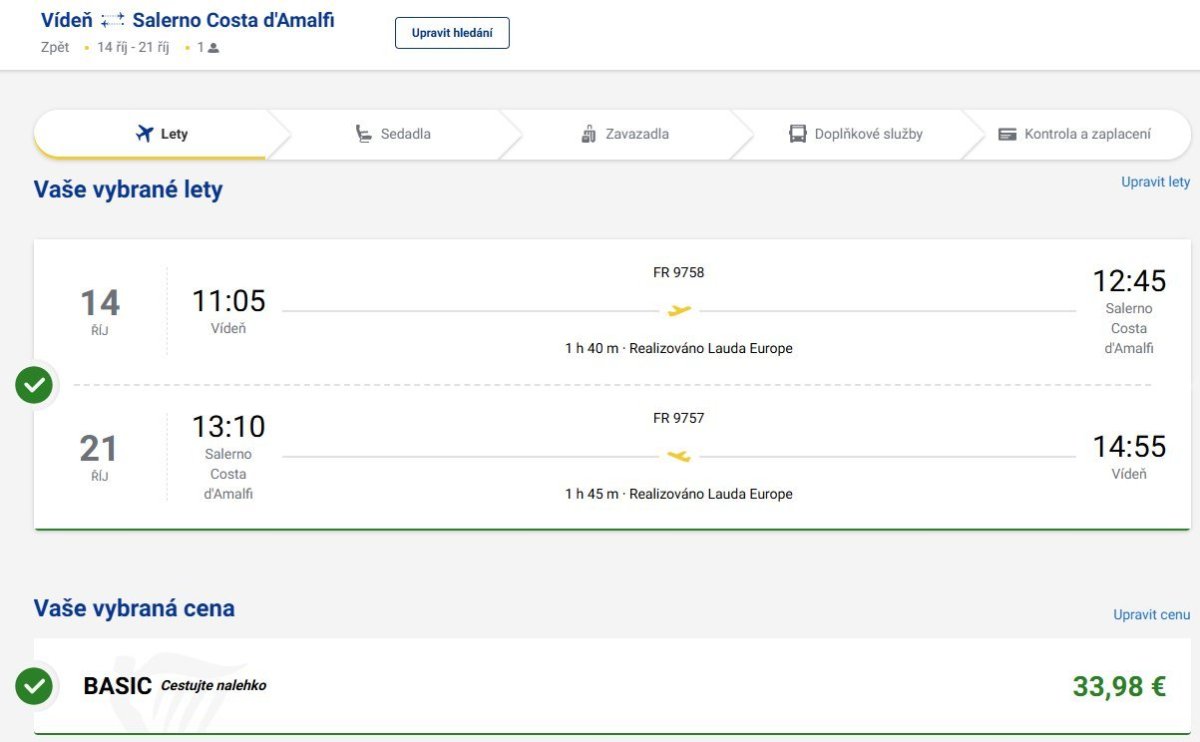Viewport: 1200px width, 742px height.
Task: Click the Upravit hledání button
Action: click(x=453, y=33)
